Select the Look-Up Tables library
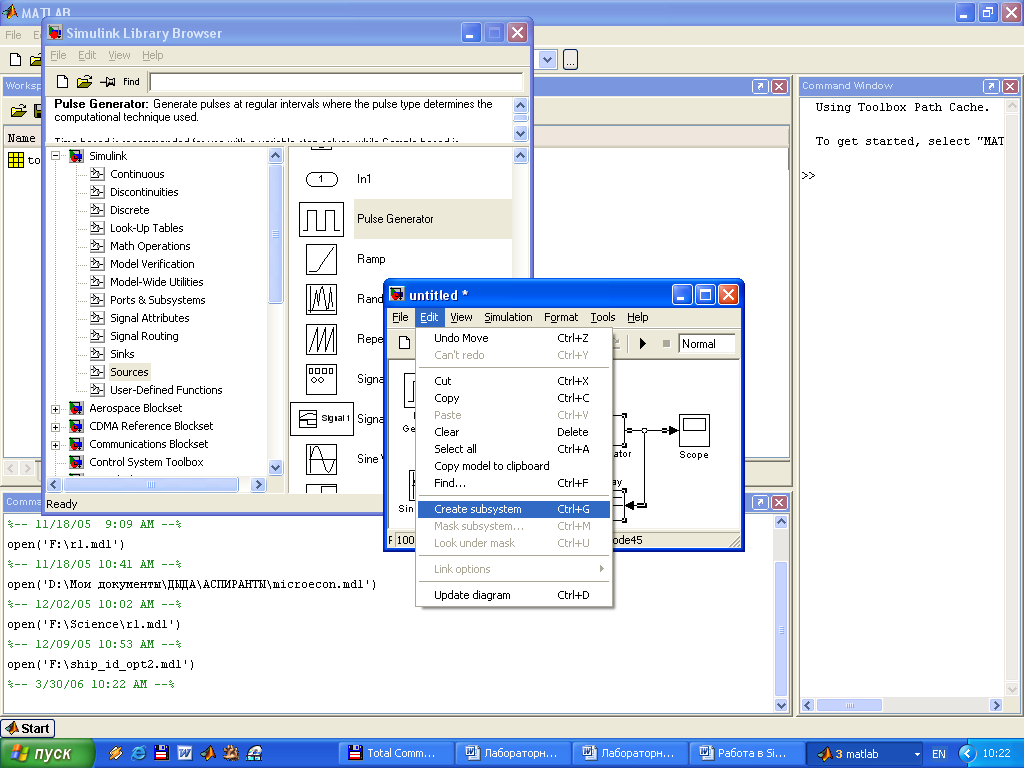The width and height of the screenshot is (1024, 768). coord(146,228)
